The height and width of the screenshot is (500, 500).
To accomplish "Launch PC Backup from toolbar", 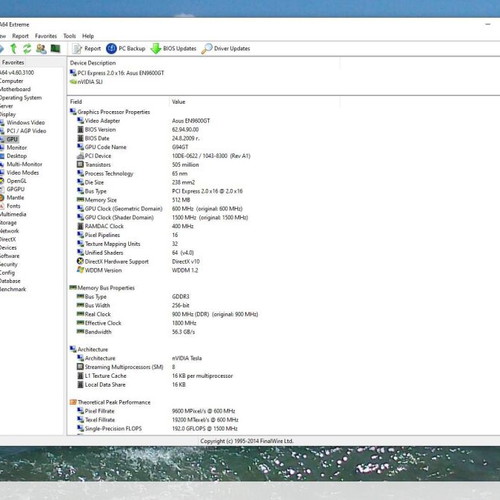I will click(x=126, y=49).
